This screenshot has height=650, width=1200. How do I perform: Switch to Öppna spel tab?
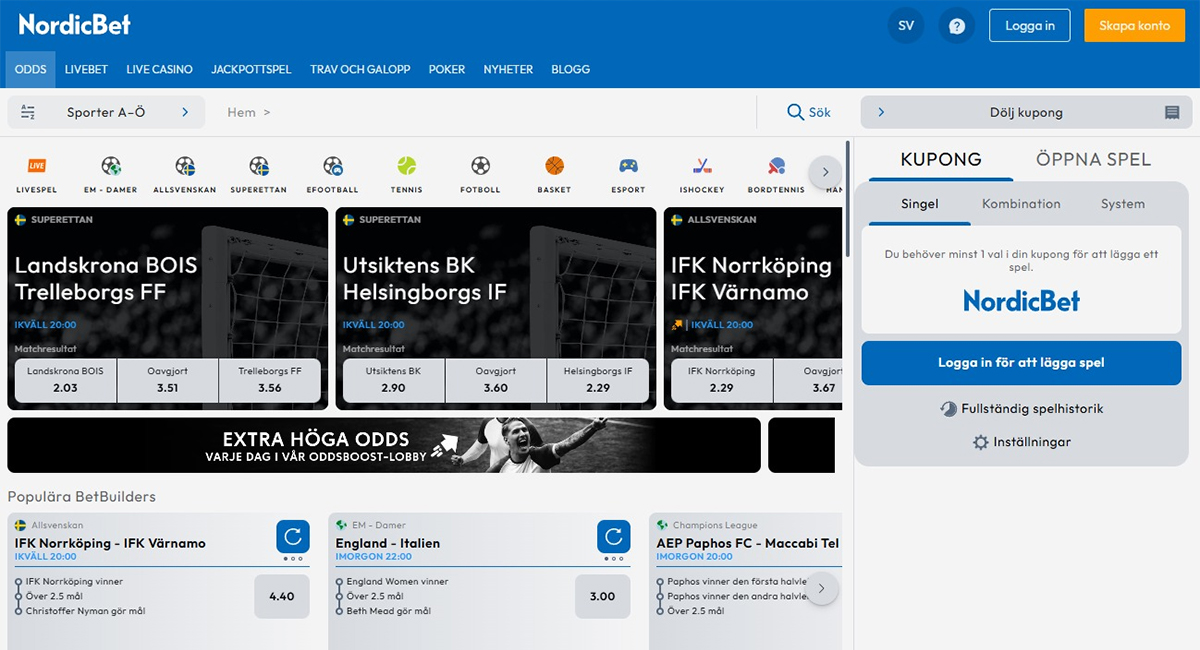(1093, 159)
